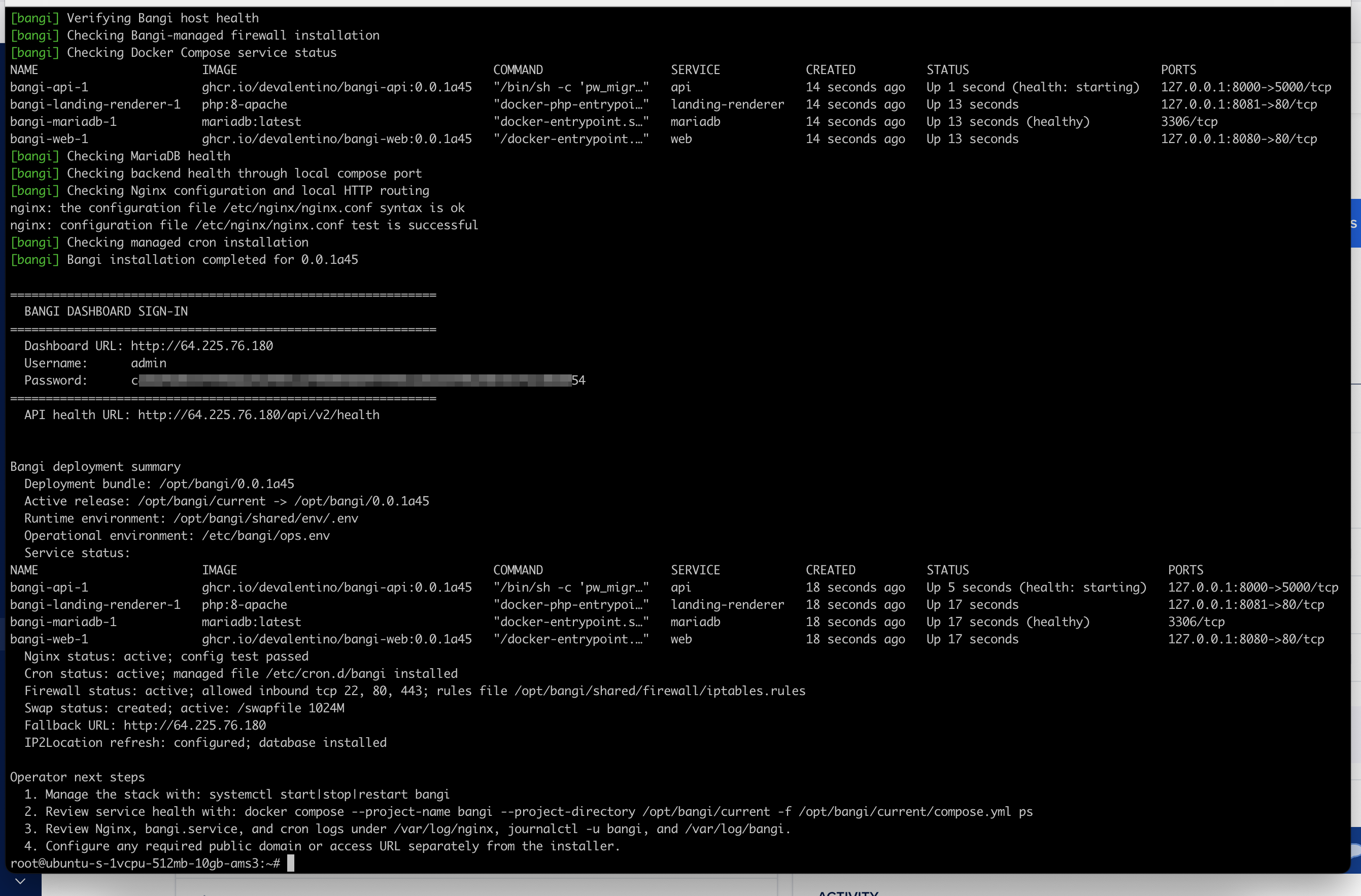This screenshot has width=1361, height=896.
Task: Click the 'nginx.conf syntax is ok' line
Action: click(237, 208)
